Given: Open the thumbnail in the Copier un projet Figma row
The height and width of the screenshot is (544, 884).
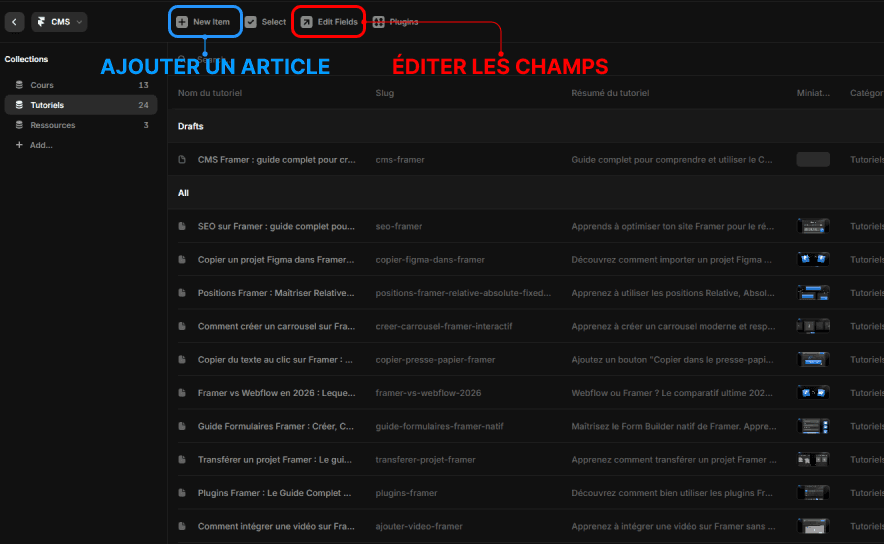Looking at the screenshot, I should coord(813,259).
